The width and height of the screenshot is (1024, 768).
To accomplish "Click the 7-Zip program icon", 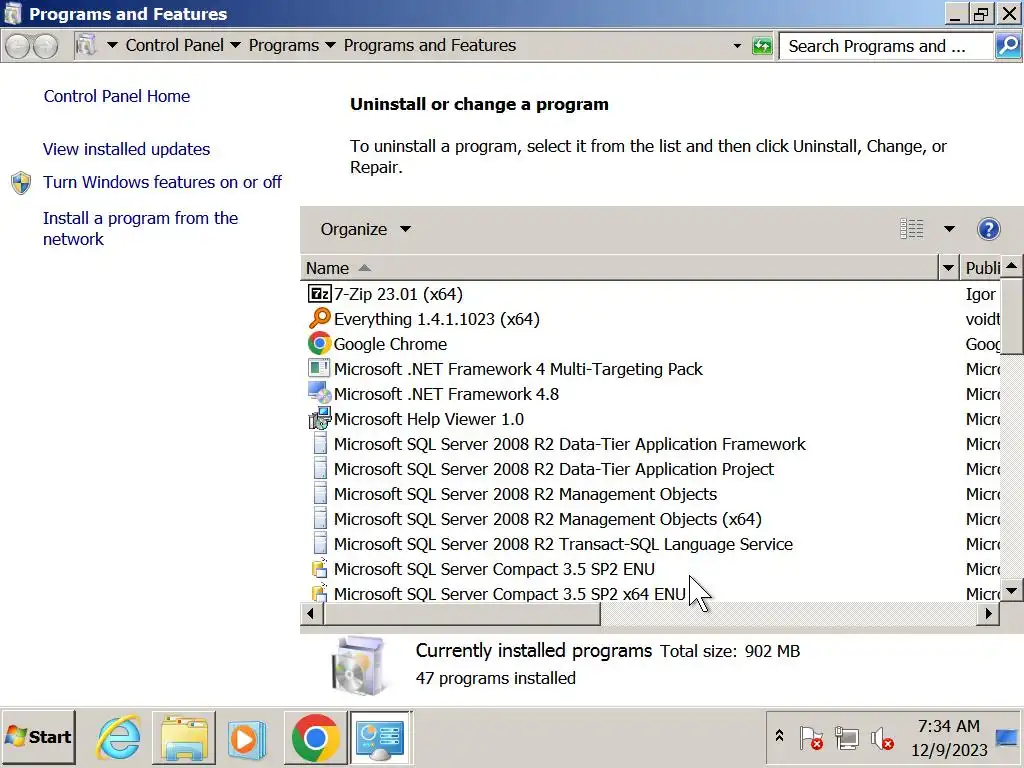I will pos(319,294).
